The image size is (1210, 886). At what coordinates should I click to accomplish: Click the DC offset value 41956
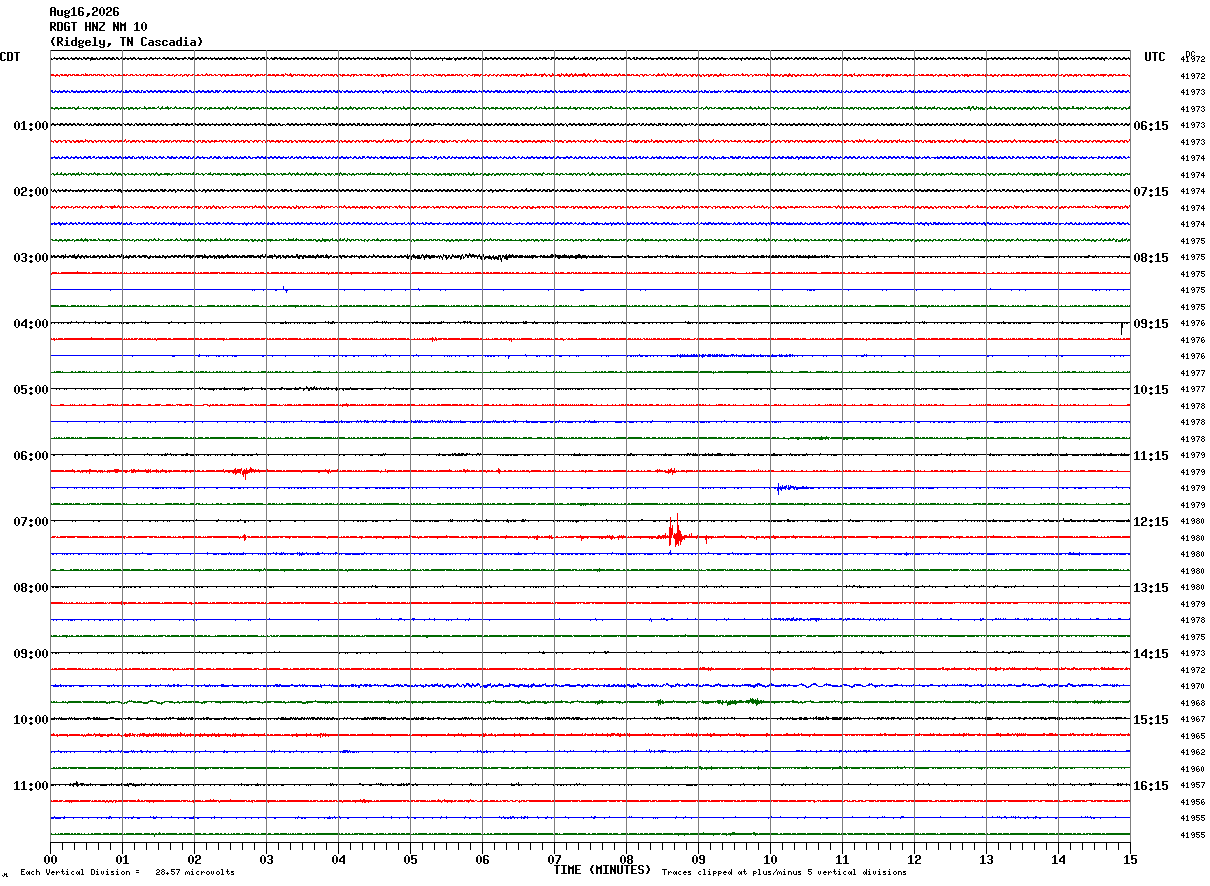1192,802
